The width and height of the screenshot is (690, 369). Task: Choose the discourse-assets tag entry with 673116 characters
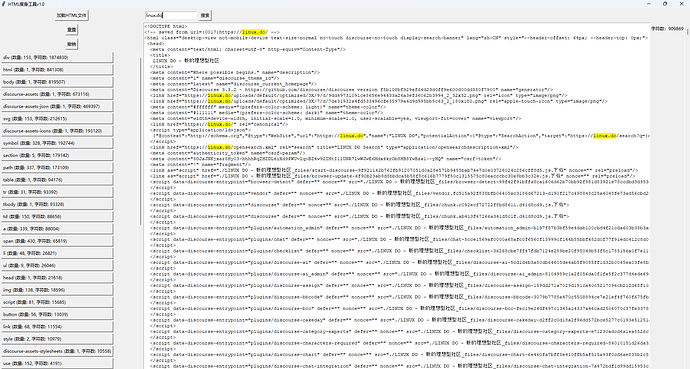[57, 94]
